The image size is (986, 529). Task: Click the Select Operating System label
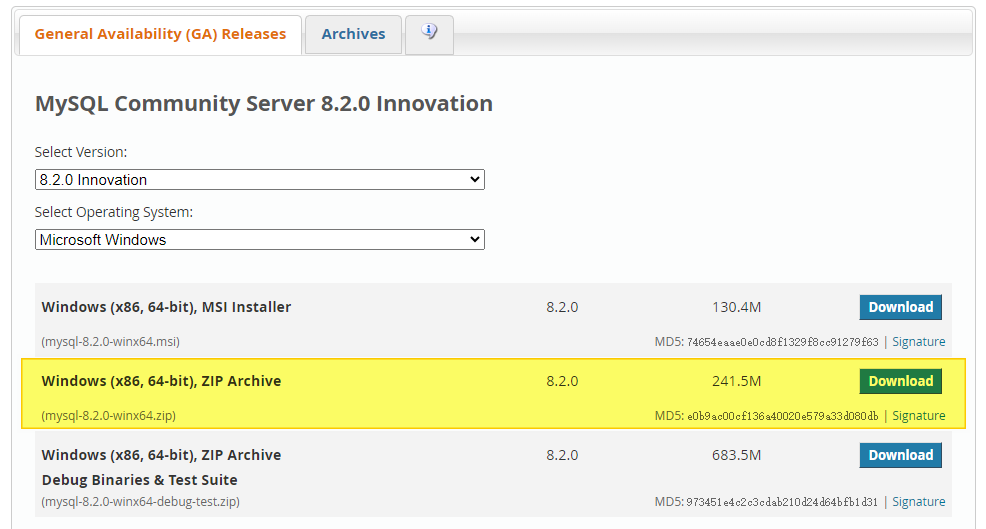point(114,213)
